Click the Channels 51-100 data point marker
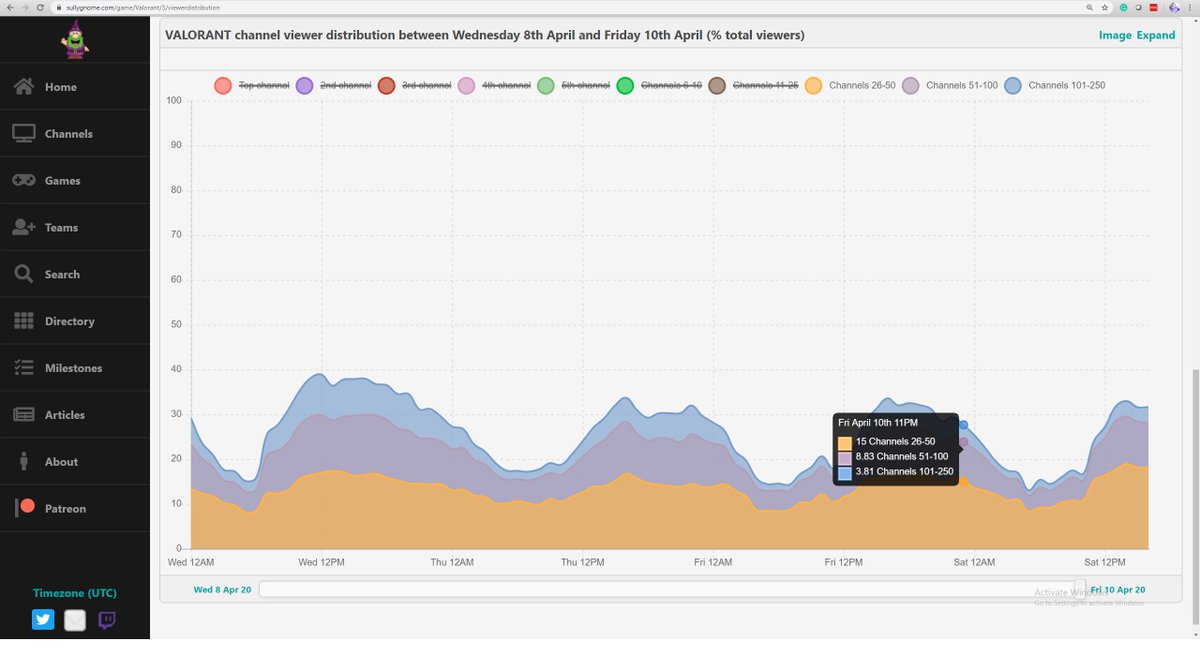Screen dimensions: 1200x656 pos(963,442)
